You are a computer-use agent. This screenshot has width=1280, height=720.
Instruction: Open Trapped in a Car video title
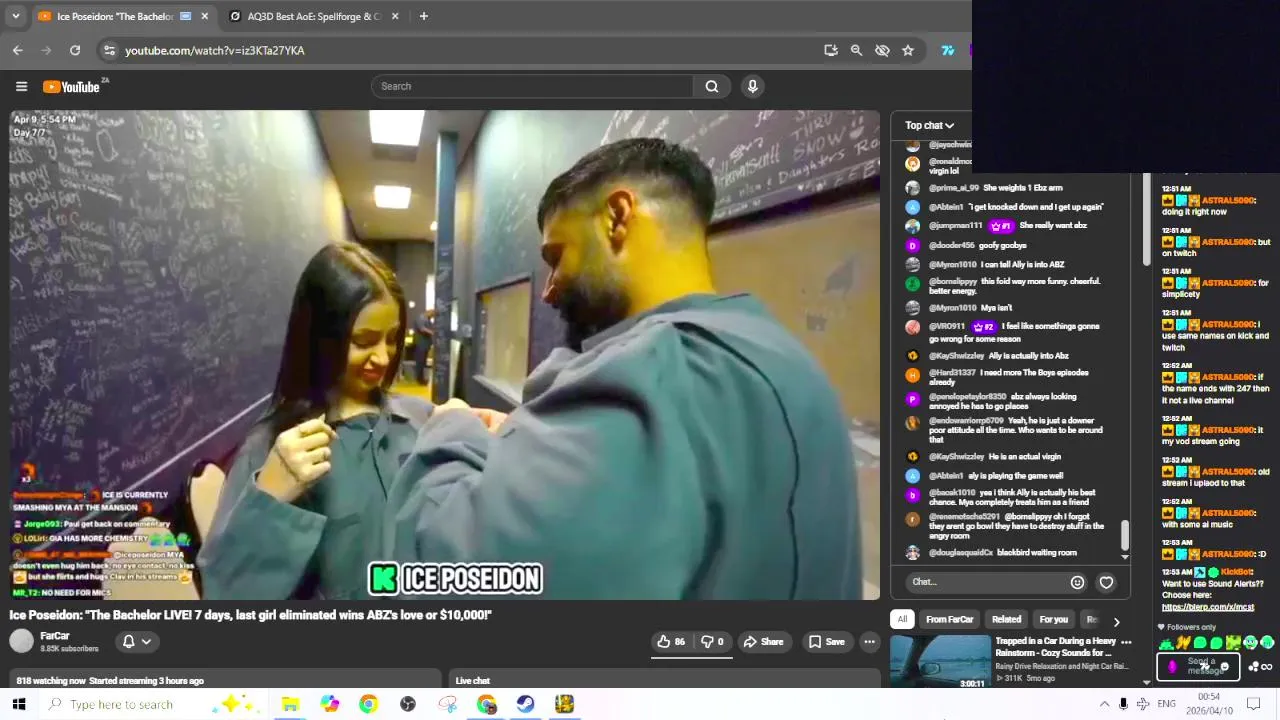tap(1055, 647)
